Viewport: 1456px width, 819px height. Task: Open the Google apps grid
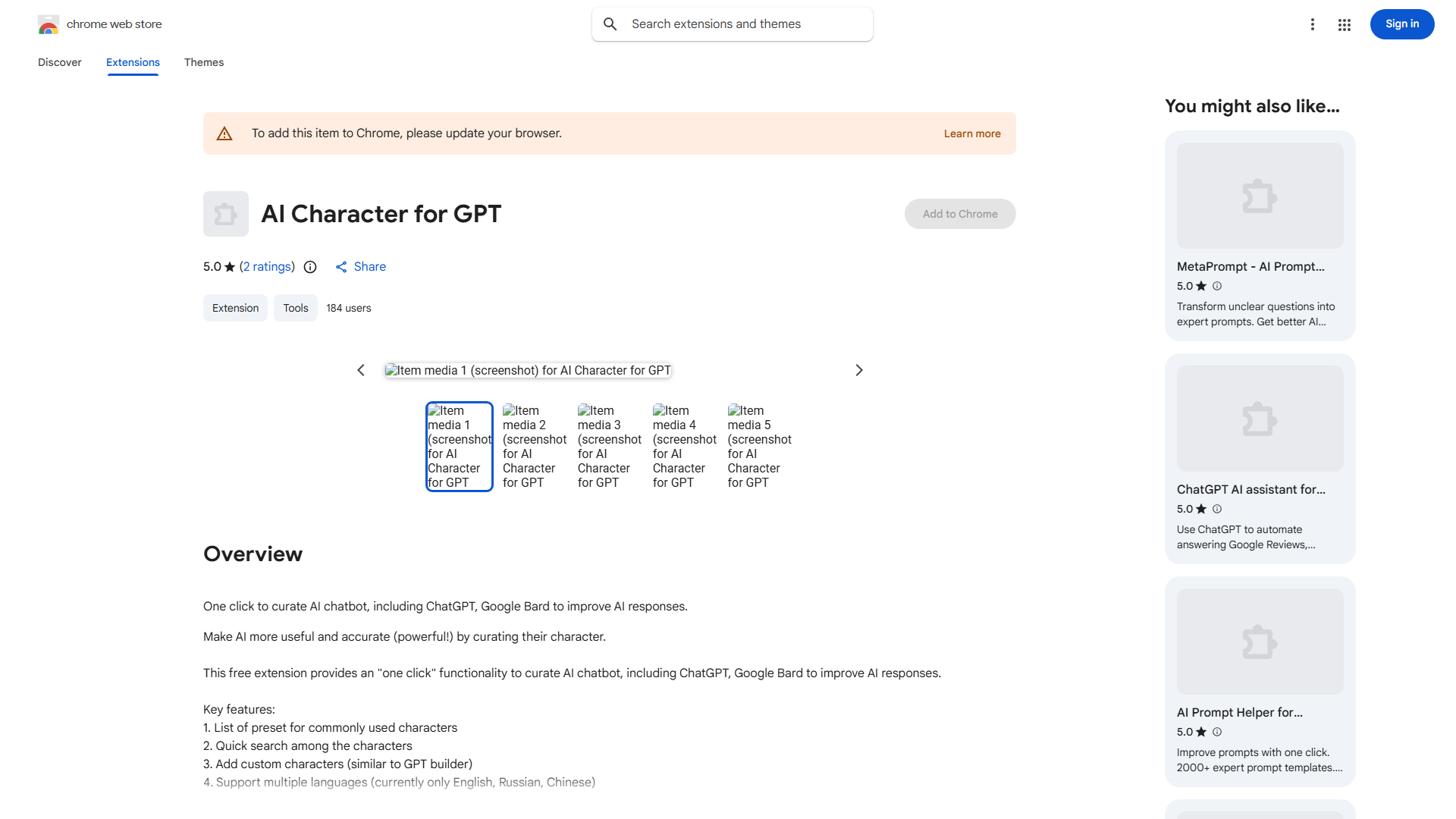(1344, 24)
